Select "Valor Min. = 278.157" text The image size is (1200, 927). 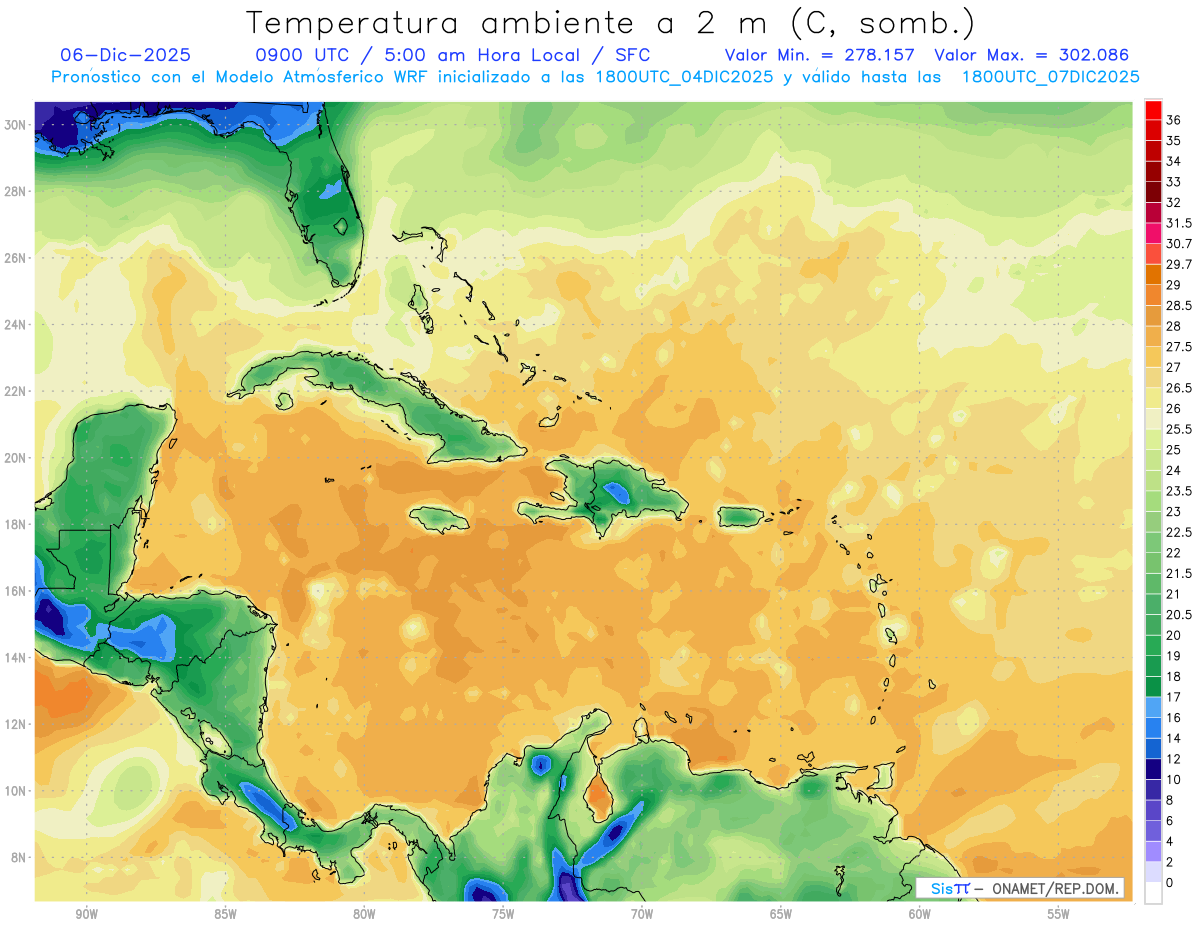coord(820,55)
